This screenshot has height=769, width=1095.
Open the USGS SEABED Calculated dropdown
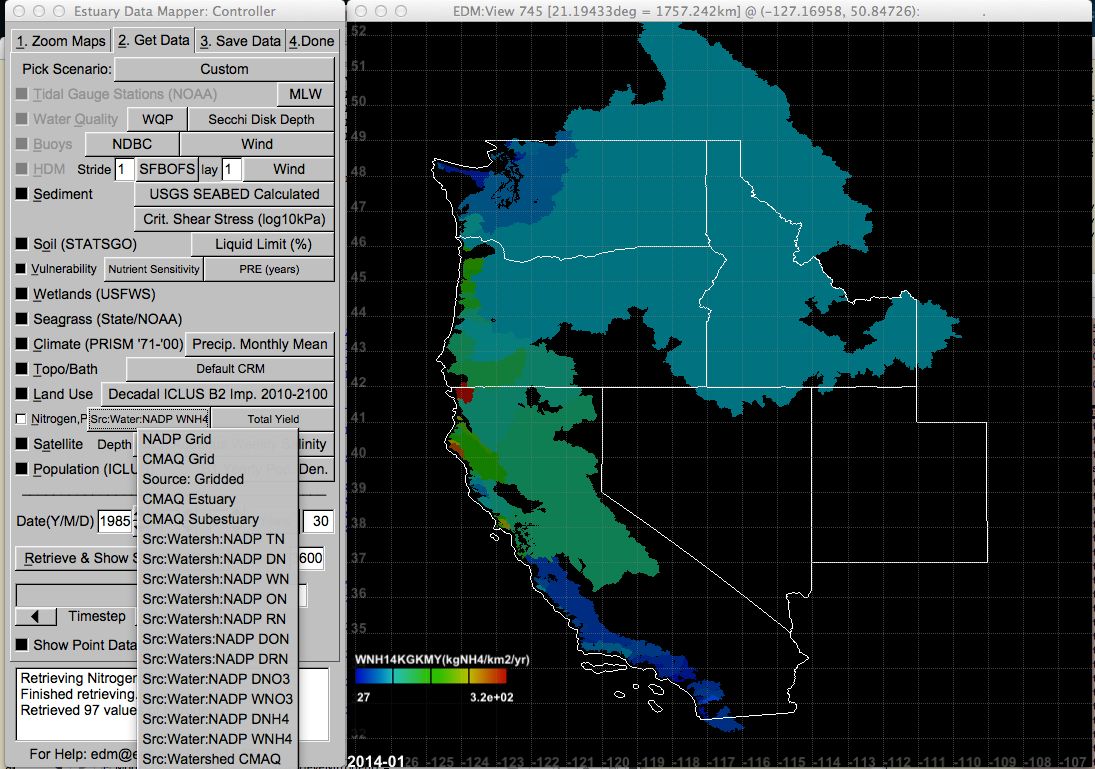(x=234, y=194)
